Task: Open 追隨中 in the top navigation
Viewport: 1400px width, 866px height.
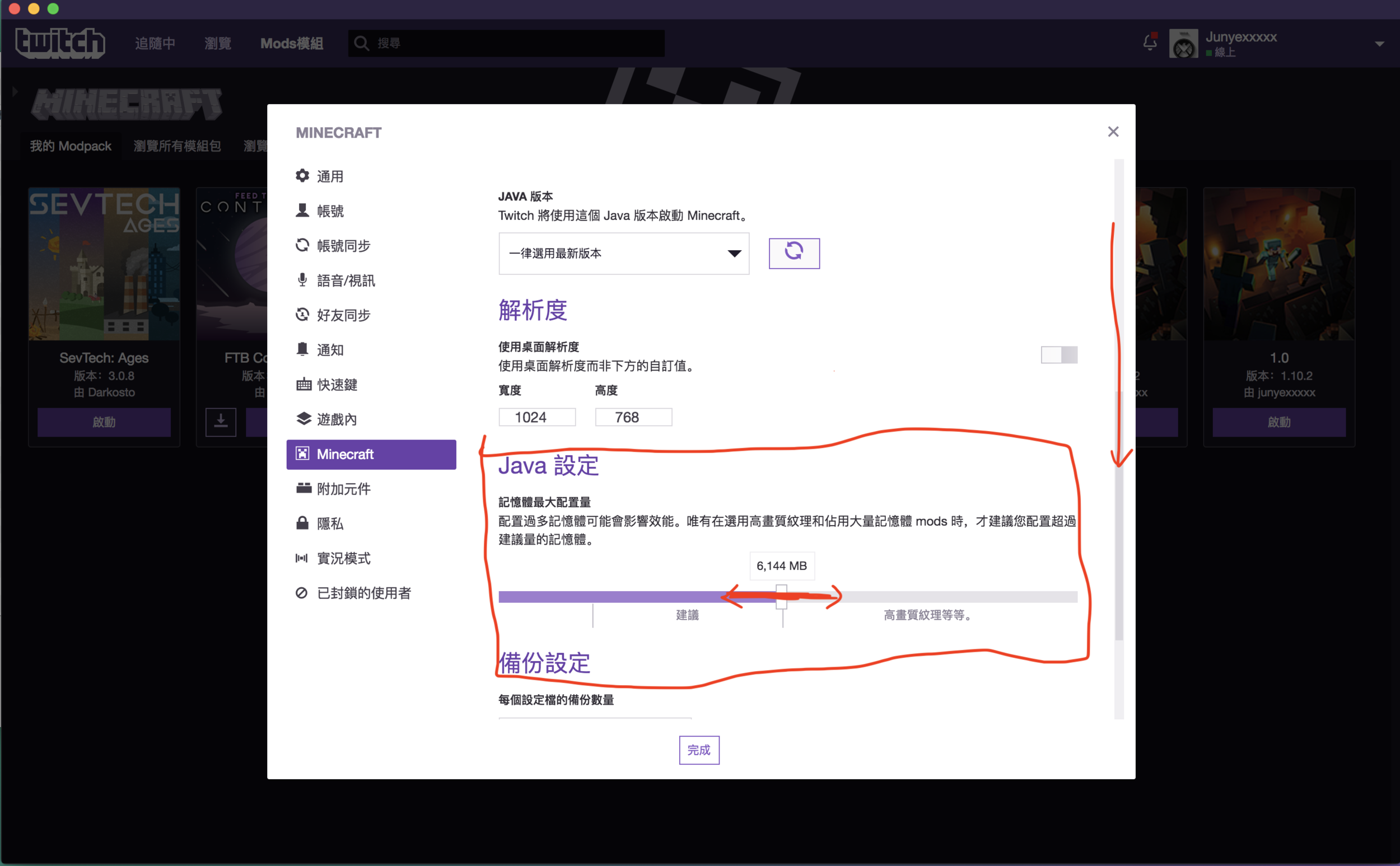Action: pyautogui.click(x=155, y=44)
